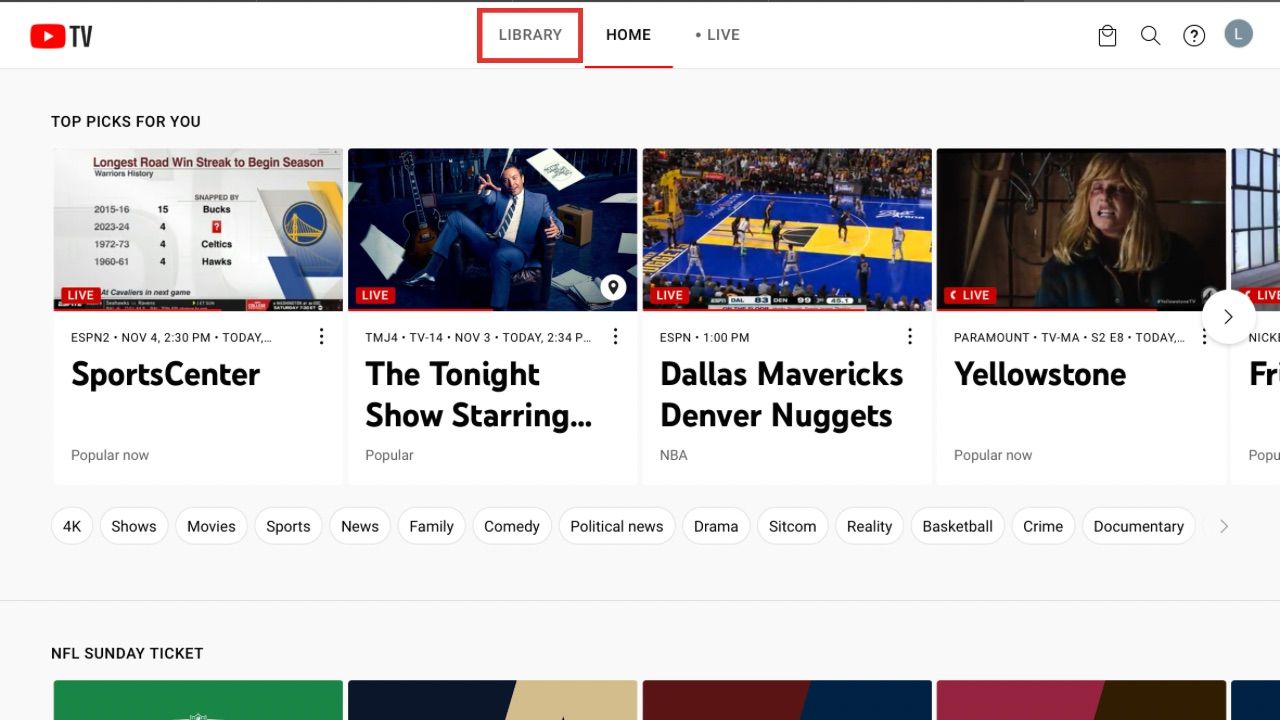
Task: Open the Yellowstone program page
Action: click(x=1039, y=374)
